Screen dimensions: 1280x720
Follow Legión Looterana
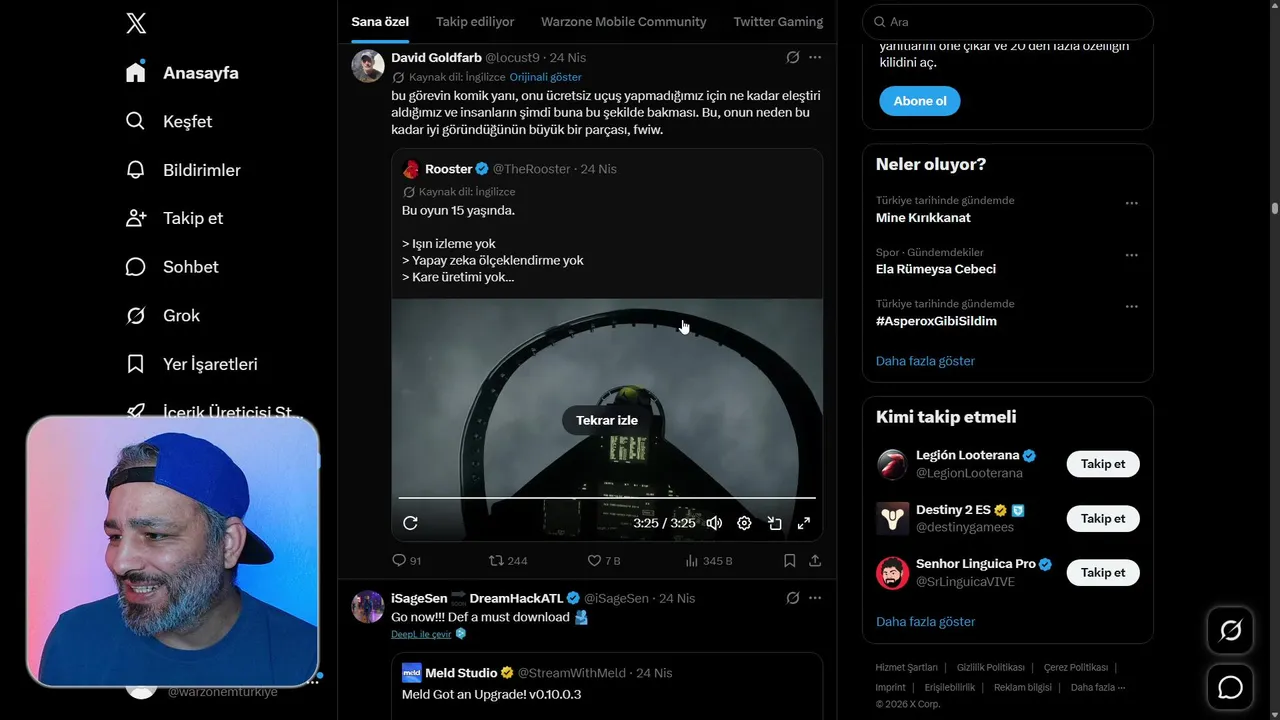point(1103,464)
